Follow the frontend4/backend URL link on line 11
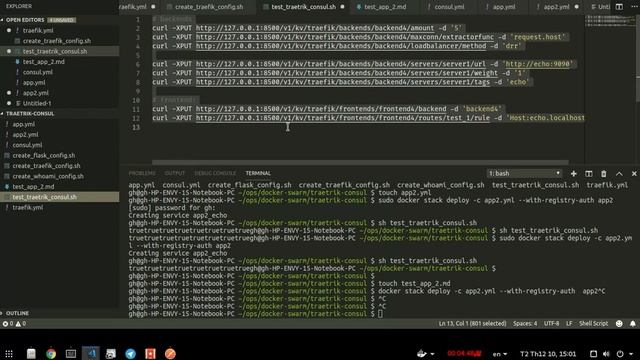 point(321,109)
